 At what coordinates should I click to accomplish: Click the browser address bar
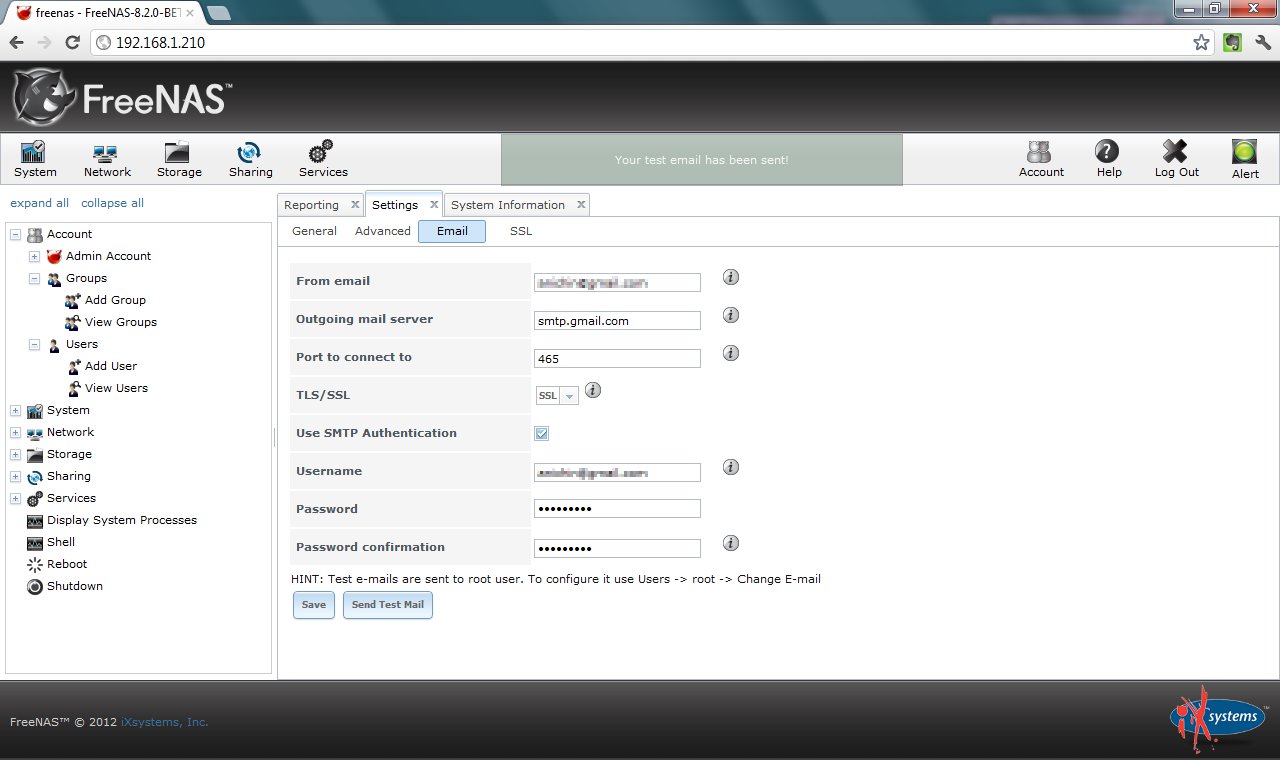pos(640,43)
